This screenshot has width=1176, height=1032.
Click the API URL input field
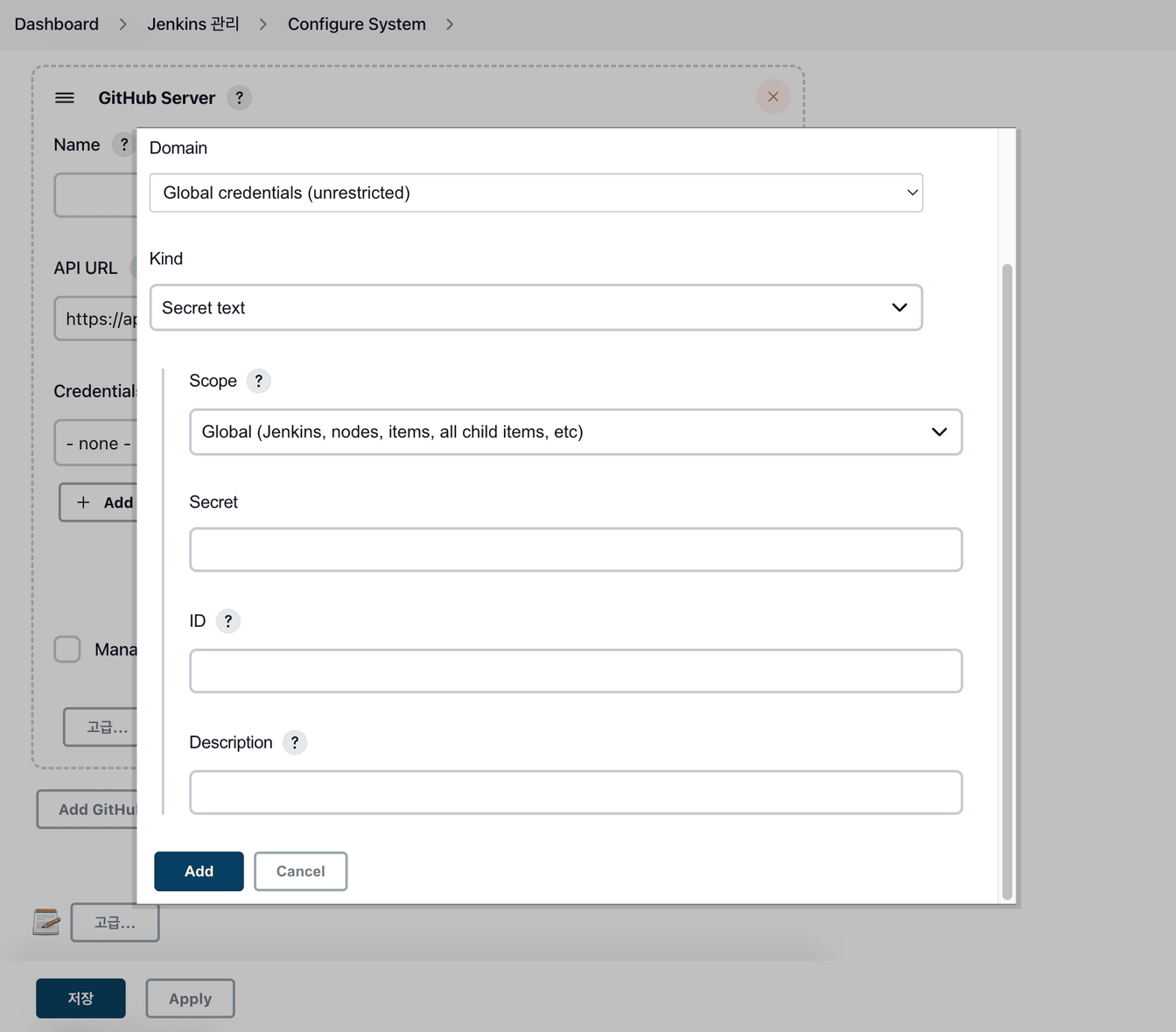(95, 319)
